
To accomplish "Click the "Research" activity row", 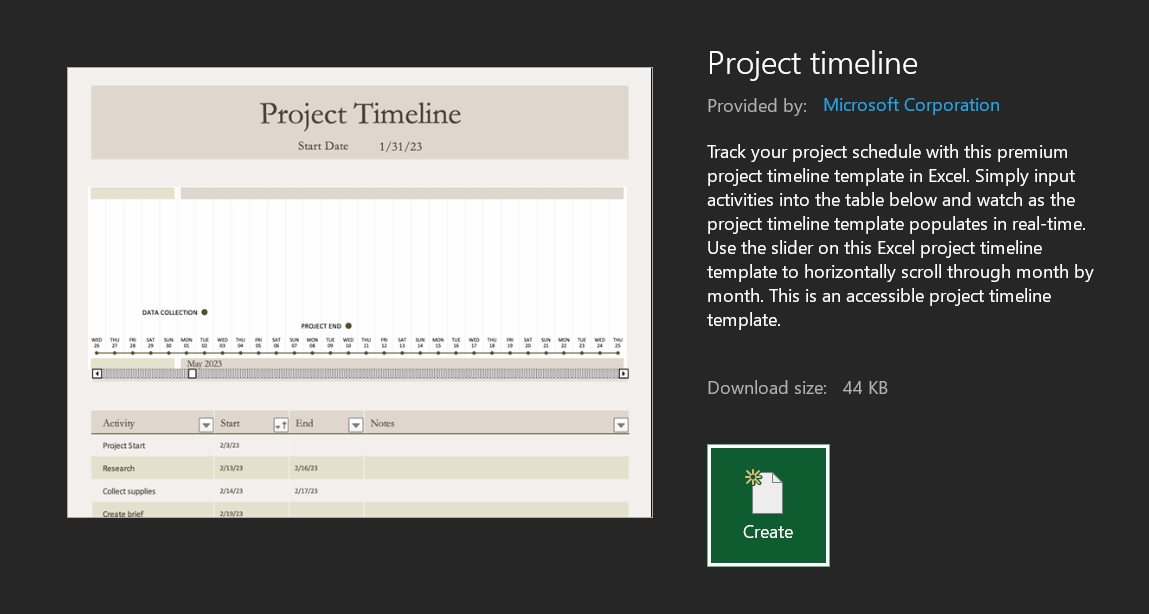I will click(360, 468).
